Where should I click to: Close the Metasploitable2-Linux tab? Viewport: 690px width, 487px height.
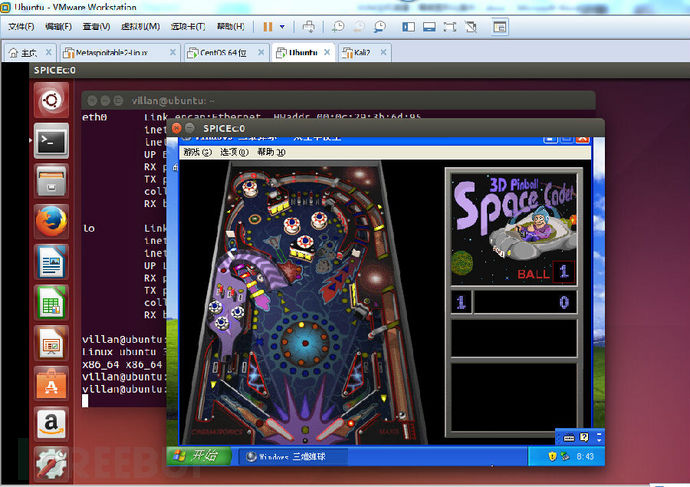[x=173, y=52]
